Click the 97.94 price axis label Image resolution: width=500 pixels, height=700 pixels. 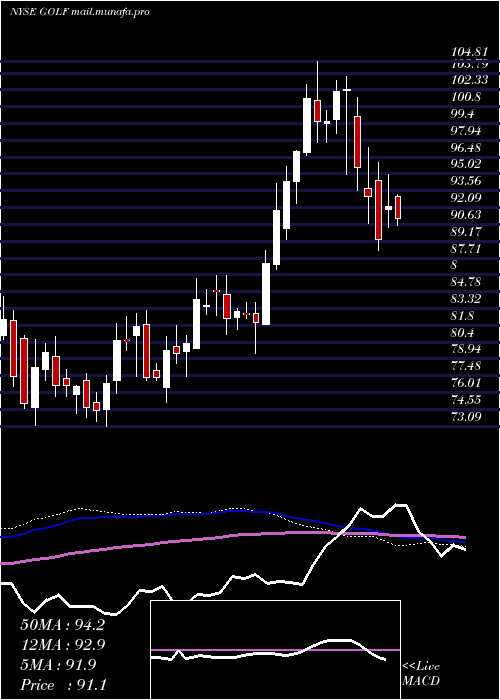click(466, 130)
